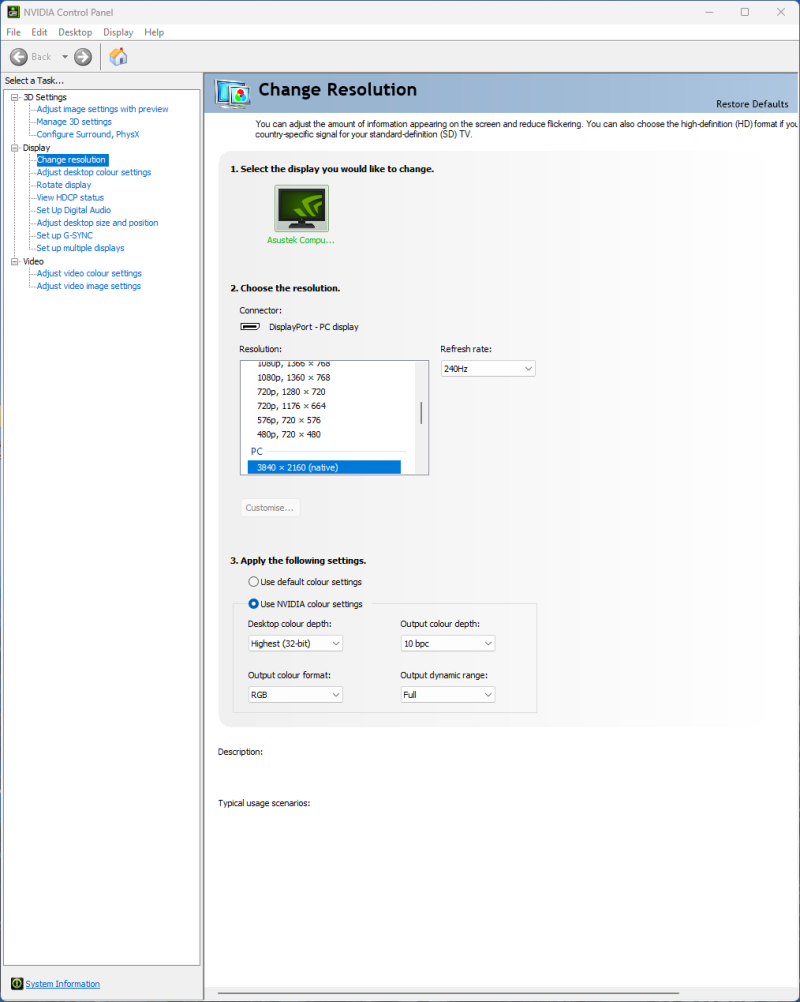Open the Desktop colour depth dropdown
The image size is (800, 1002).
point(295,644)
